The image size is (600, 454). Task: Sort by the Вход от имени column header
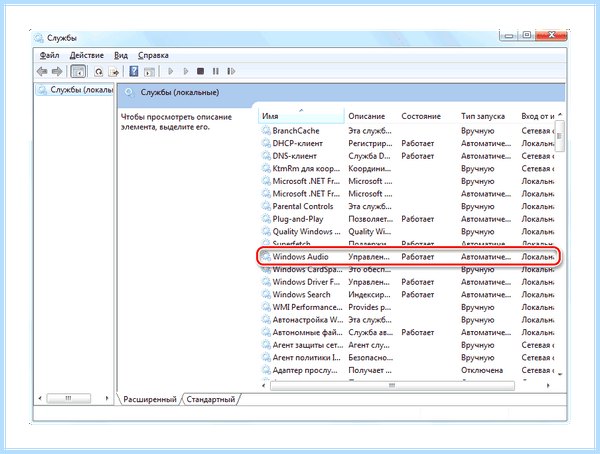pyautogui.click(x=538, y=116)
